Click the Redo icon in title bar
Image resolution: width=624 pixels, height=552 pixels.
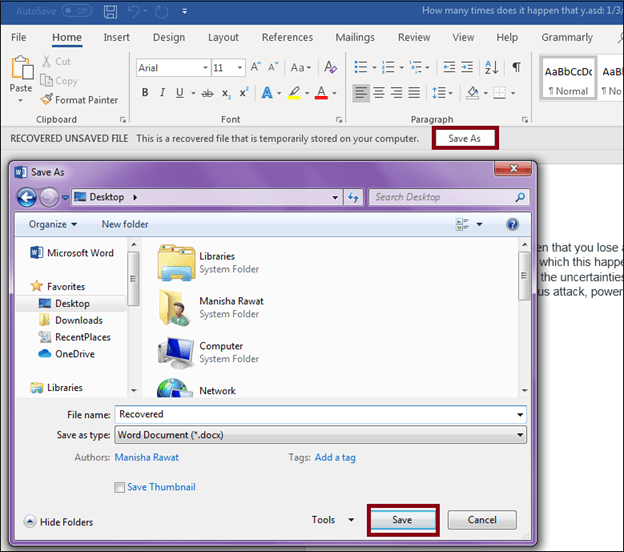coord(162,11)
